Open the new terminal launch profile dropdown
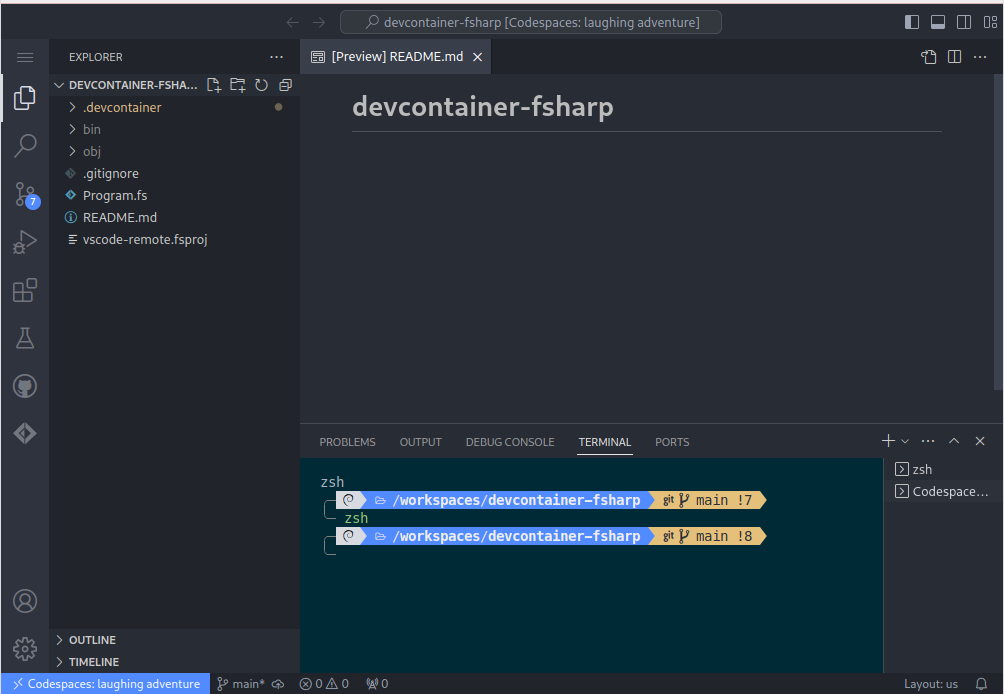1004x694 pixels. point(905,441)
